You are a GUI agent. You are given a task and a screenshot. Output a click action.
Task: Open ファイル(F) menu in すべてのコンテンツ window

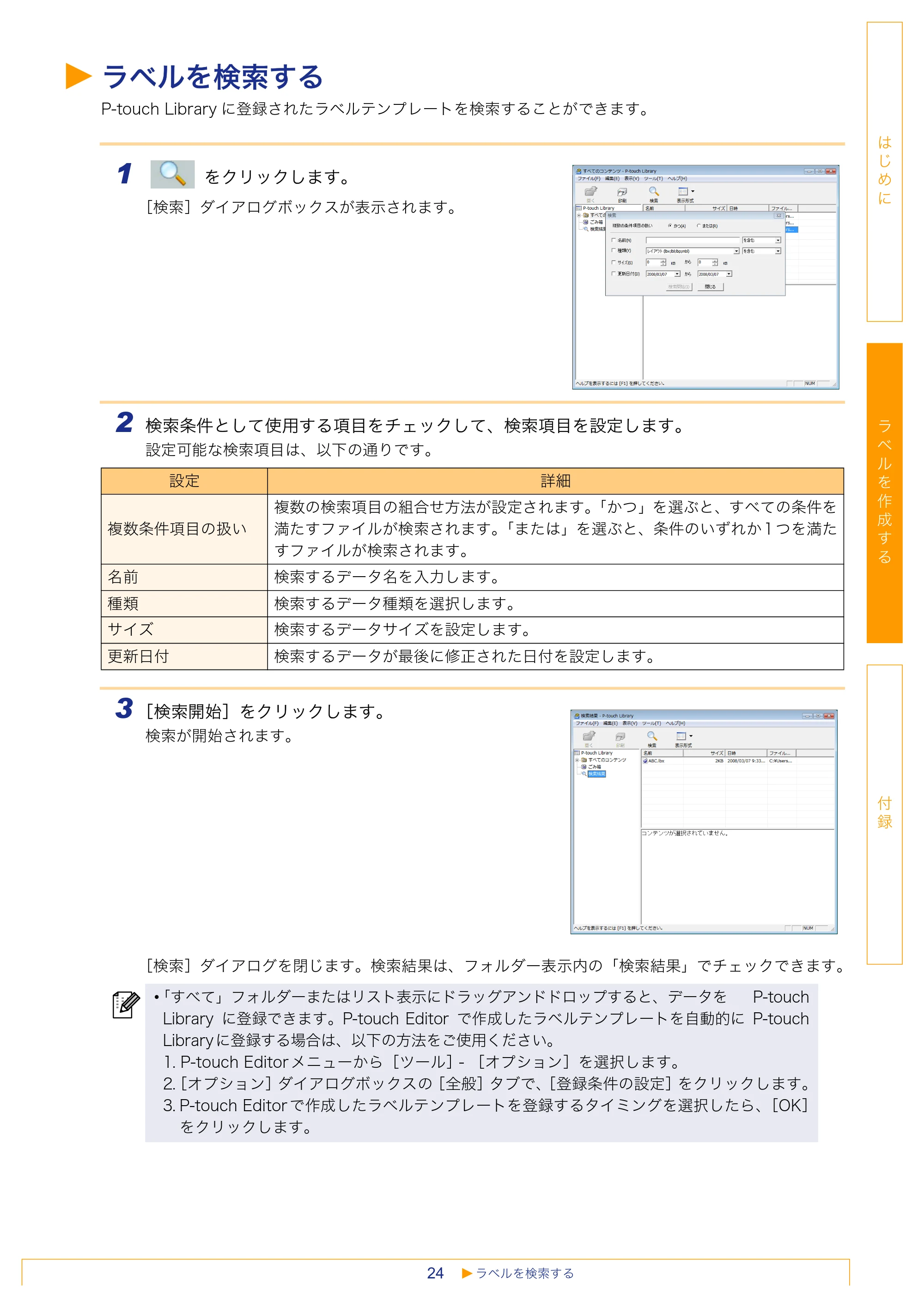589,178
